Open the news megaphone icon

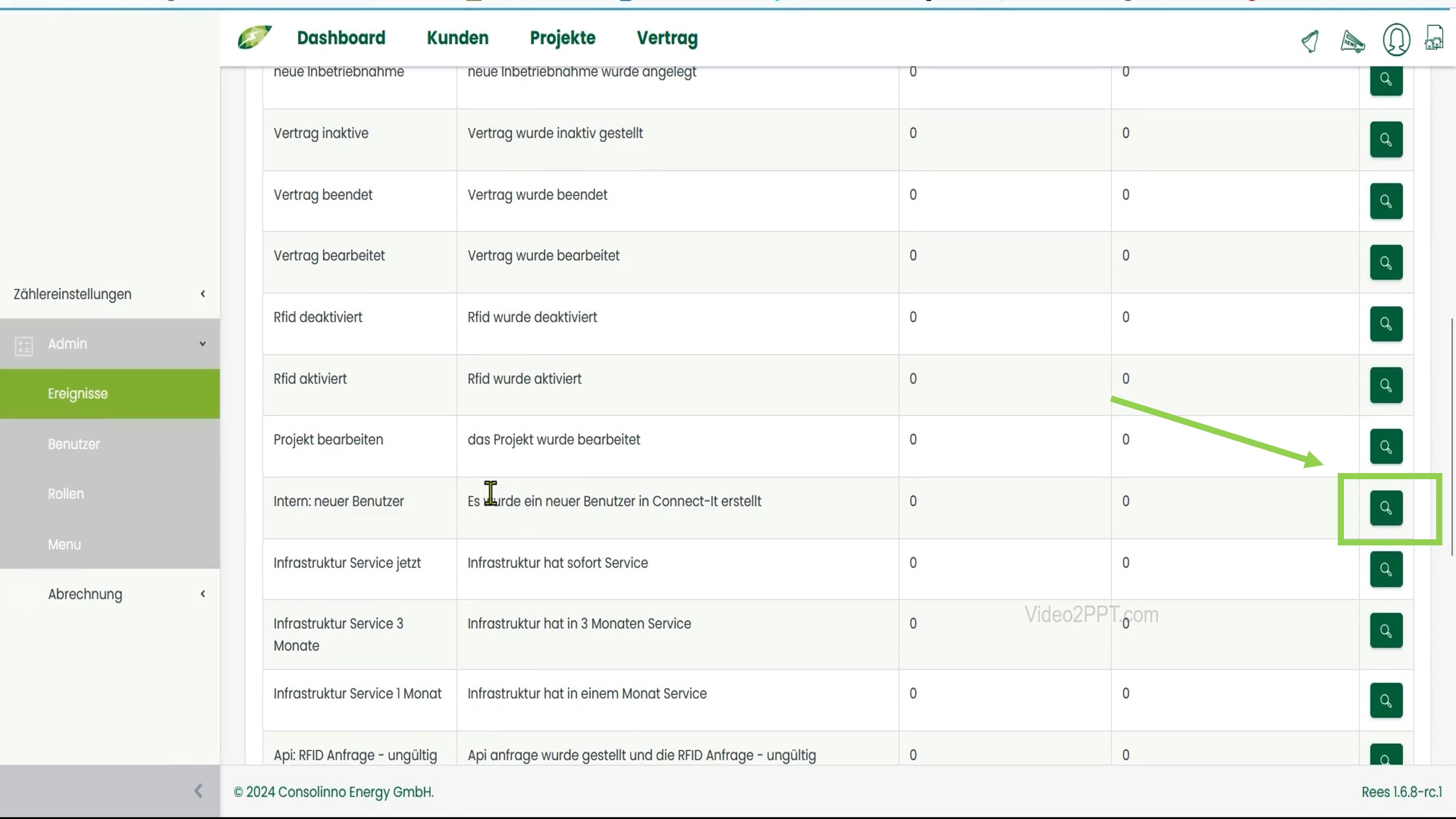[1353, 41]
